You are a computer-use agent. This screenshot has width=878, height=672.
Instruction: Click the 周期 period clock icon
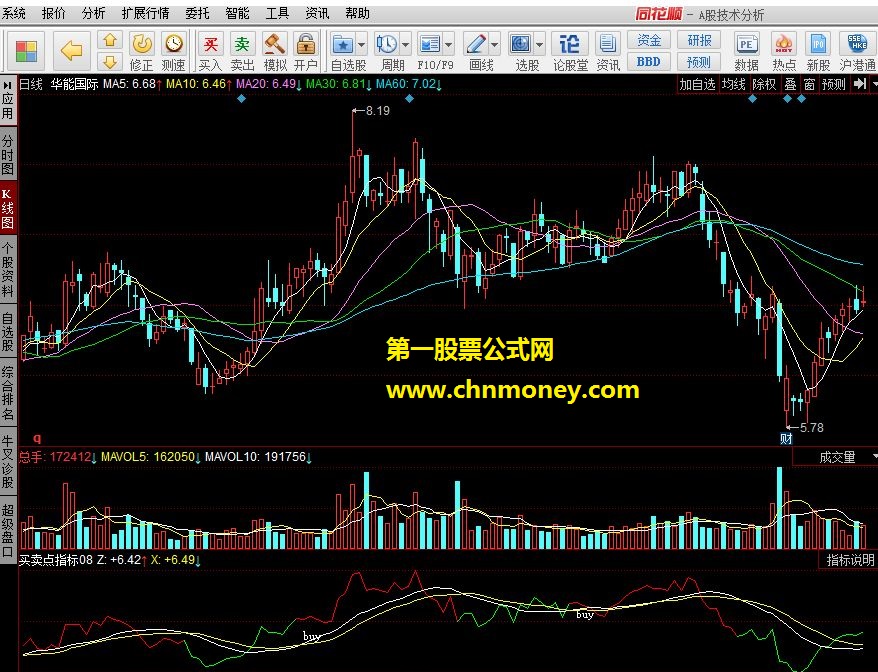[386, 44]
